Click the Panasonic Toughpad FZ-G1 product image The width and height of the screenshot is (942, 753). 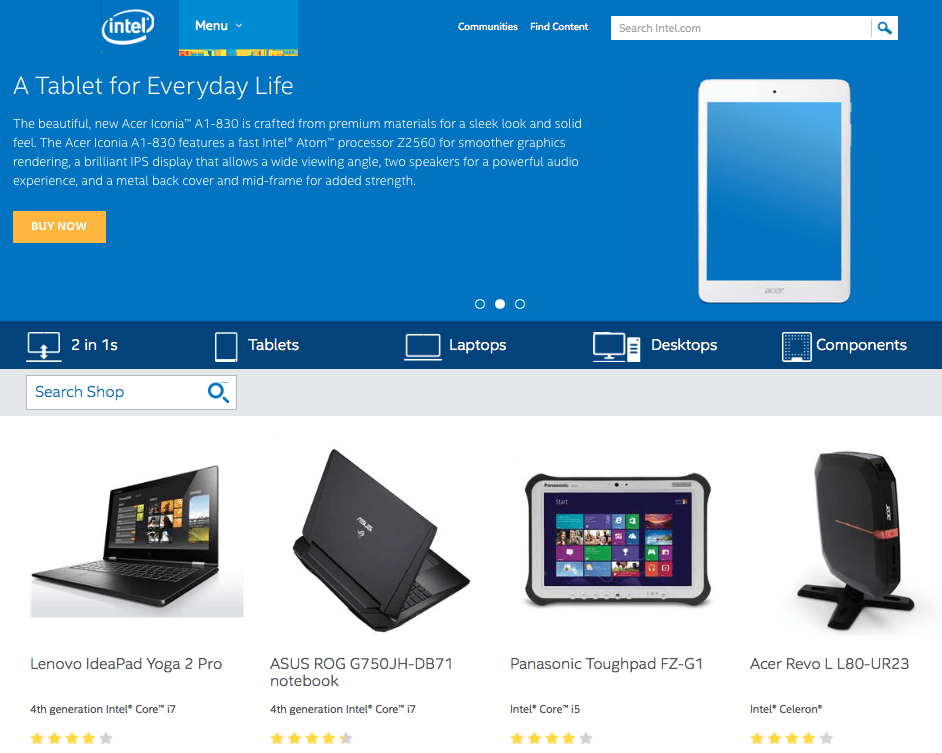coord(618,540)
